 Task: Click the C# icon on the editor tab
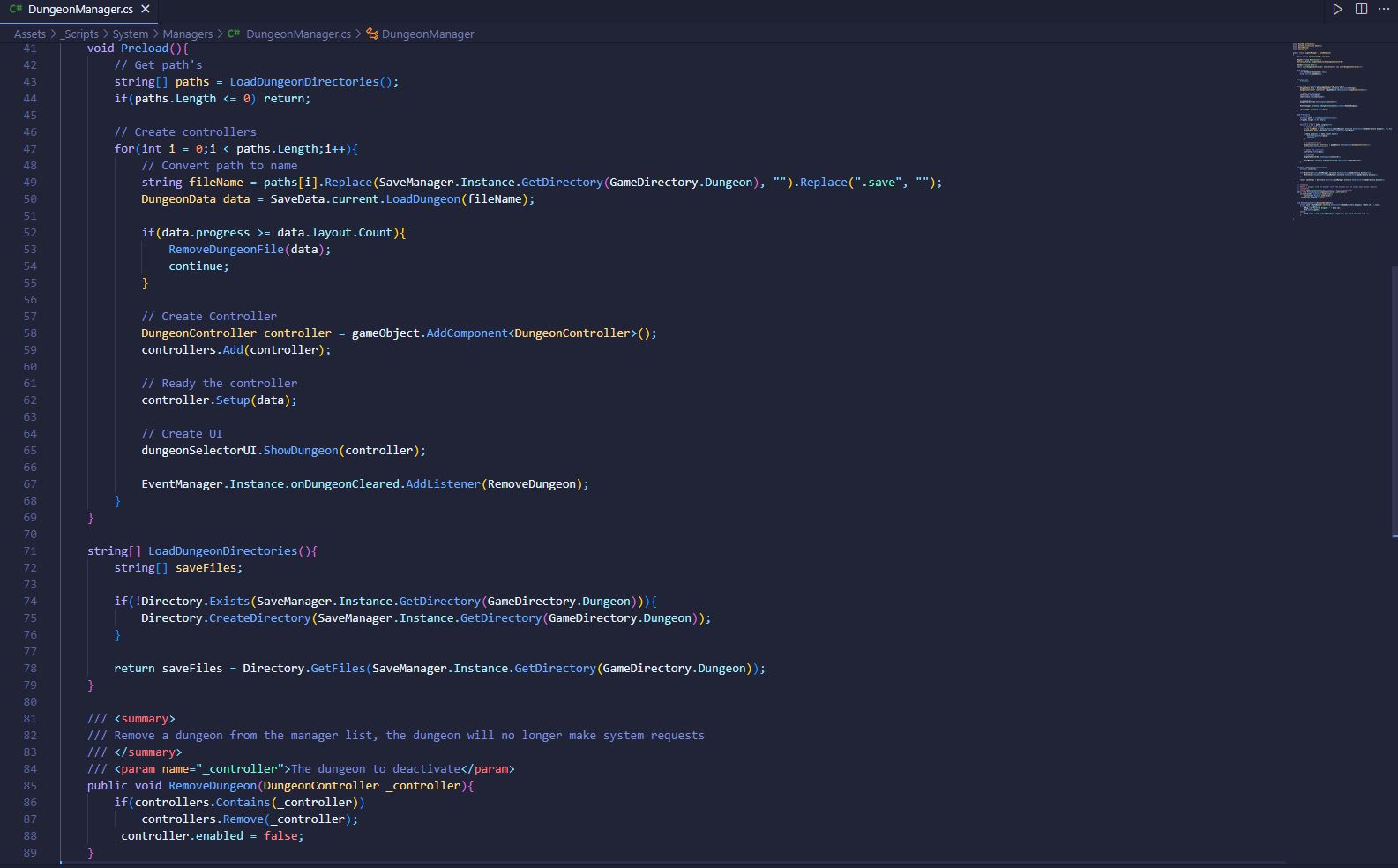(16, 9)
